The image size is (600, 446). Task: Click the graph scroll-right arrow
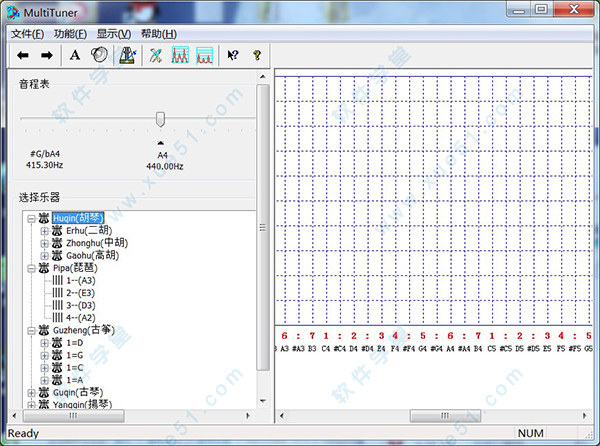[x=584, y=415]
